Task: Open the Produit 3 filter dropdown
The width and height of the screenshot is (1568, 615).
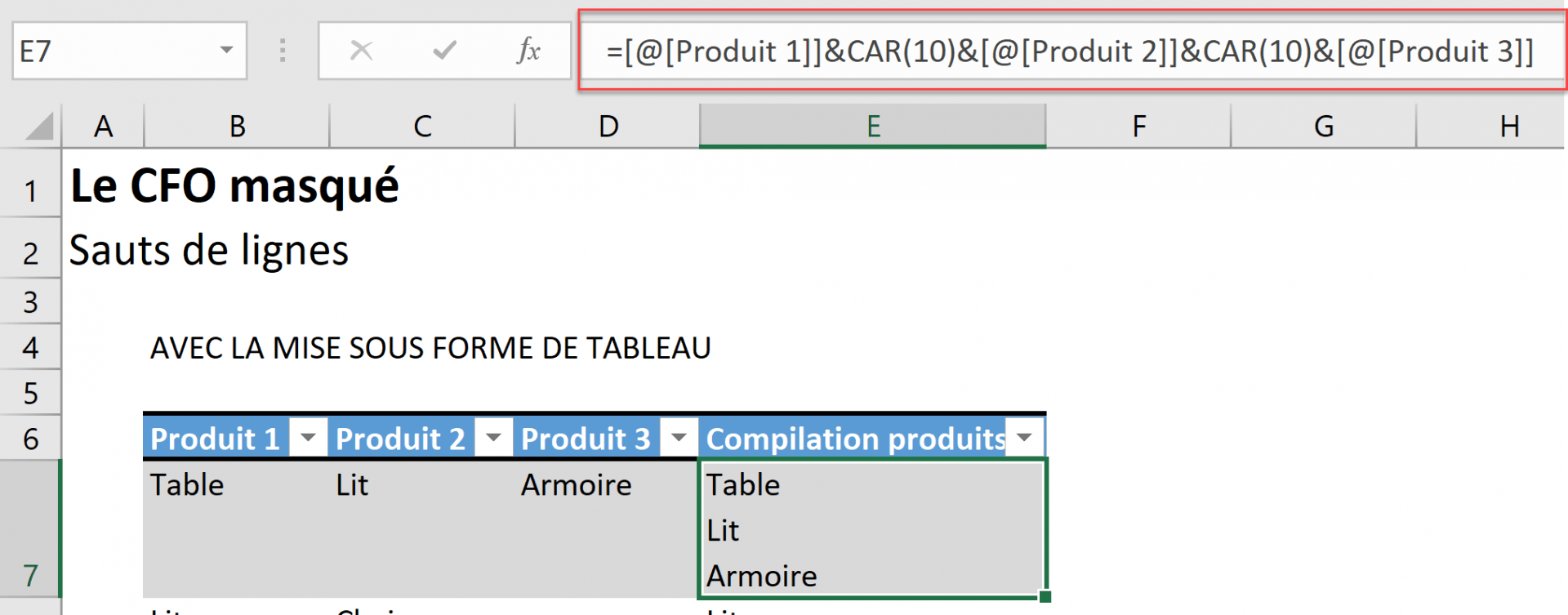Action: click(679, 438)
